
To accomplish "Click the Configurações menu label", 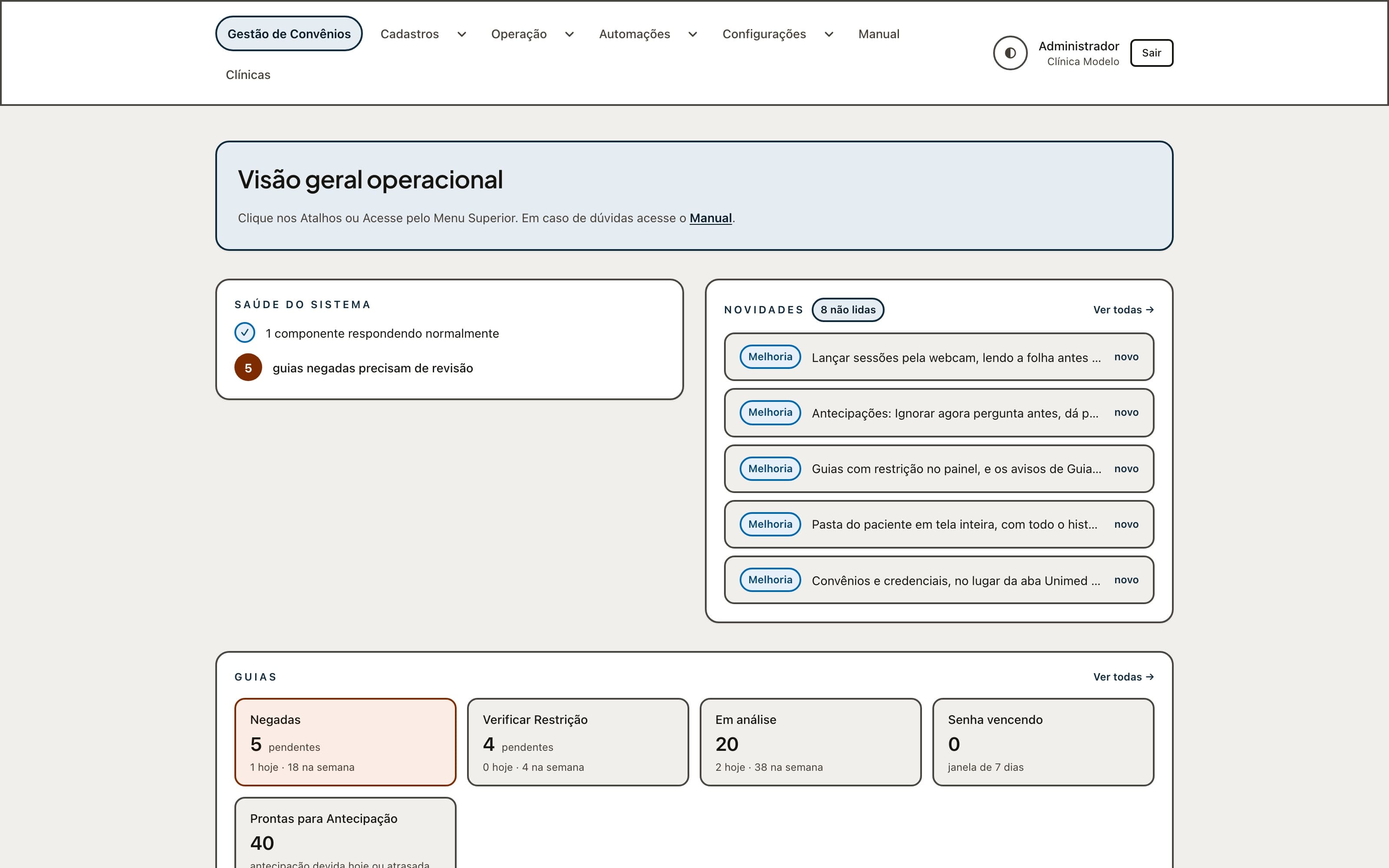I will click(x=764, y=34).
